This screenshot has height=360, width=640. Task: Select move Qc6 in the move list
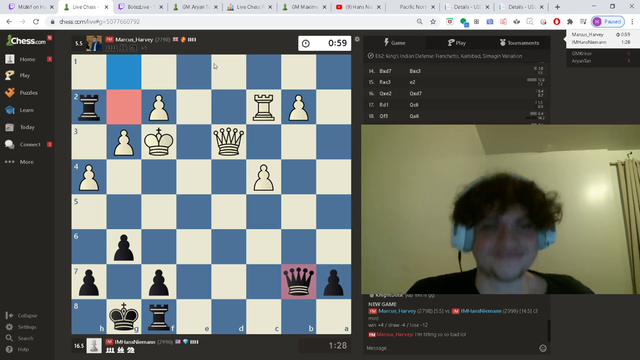click(414, 105)
